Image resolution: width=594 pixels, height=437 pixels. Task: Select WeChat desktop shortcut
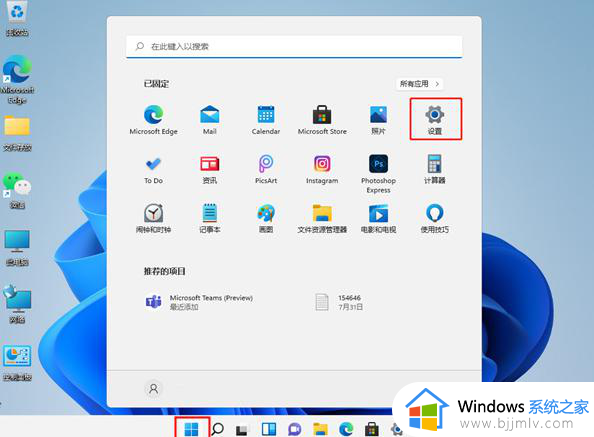(17, 190)
